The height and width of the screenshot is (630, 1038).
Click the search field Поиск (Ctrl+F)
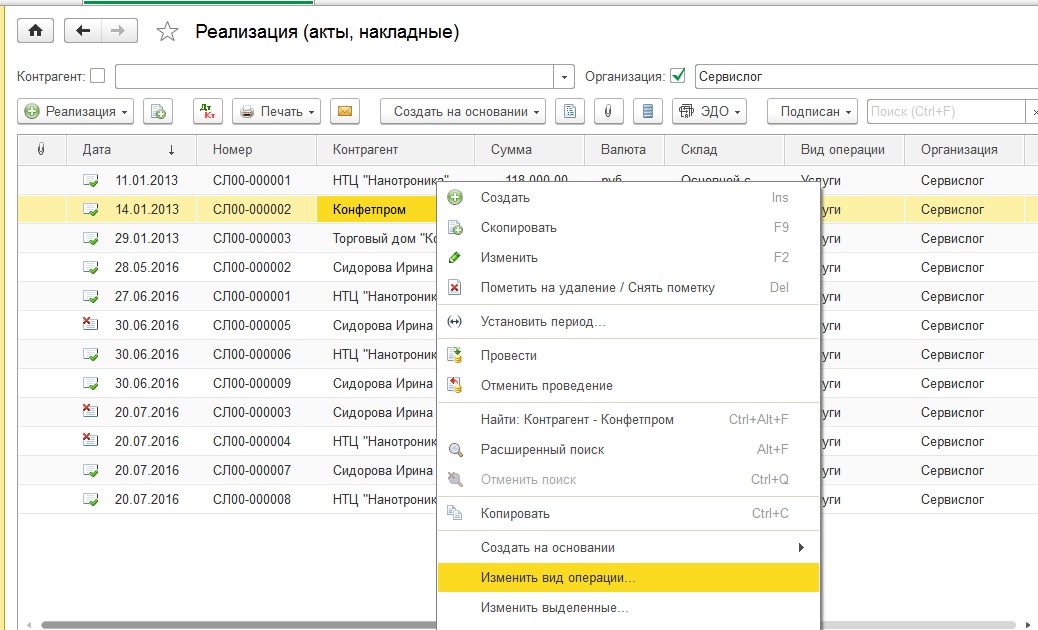[x=945, y=111]
